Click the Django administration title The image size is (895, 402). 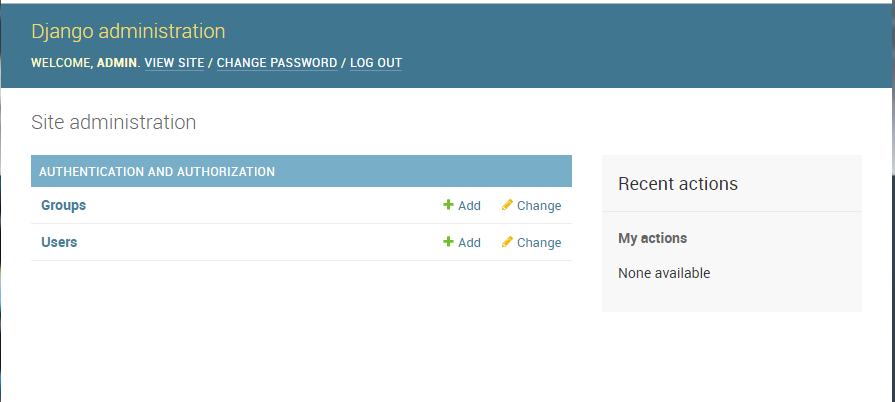click(128, 31)
